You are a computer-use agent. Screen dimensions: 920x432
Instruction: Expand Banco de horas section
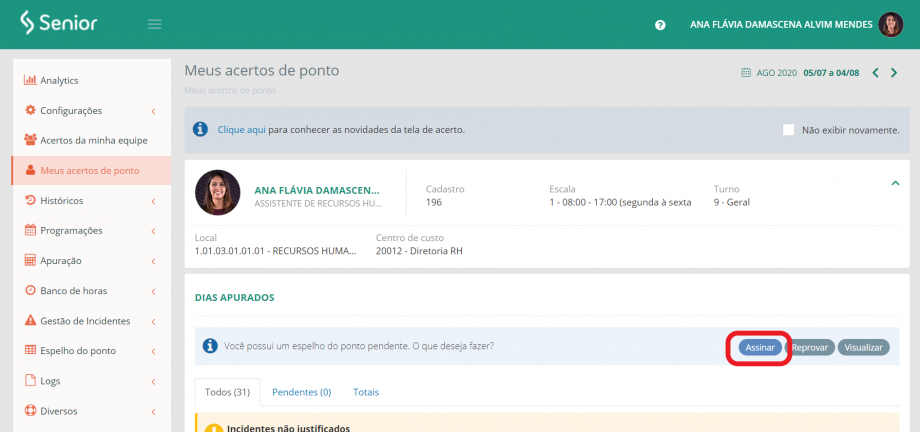(73, 290)
